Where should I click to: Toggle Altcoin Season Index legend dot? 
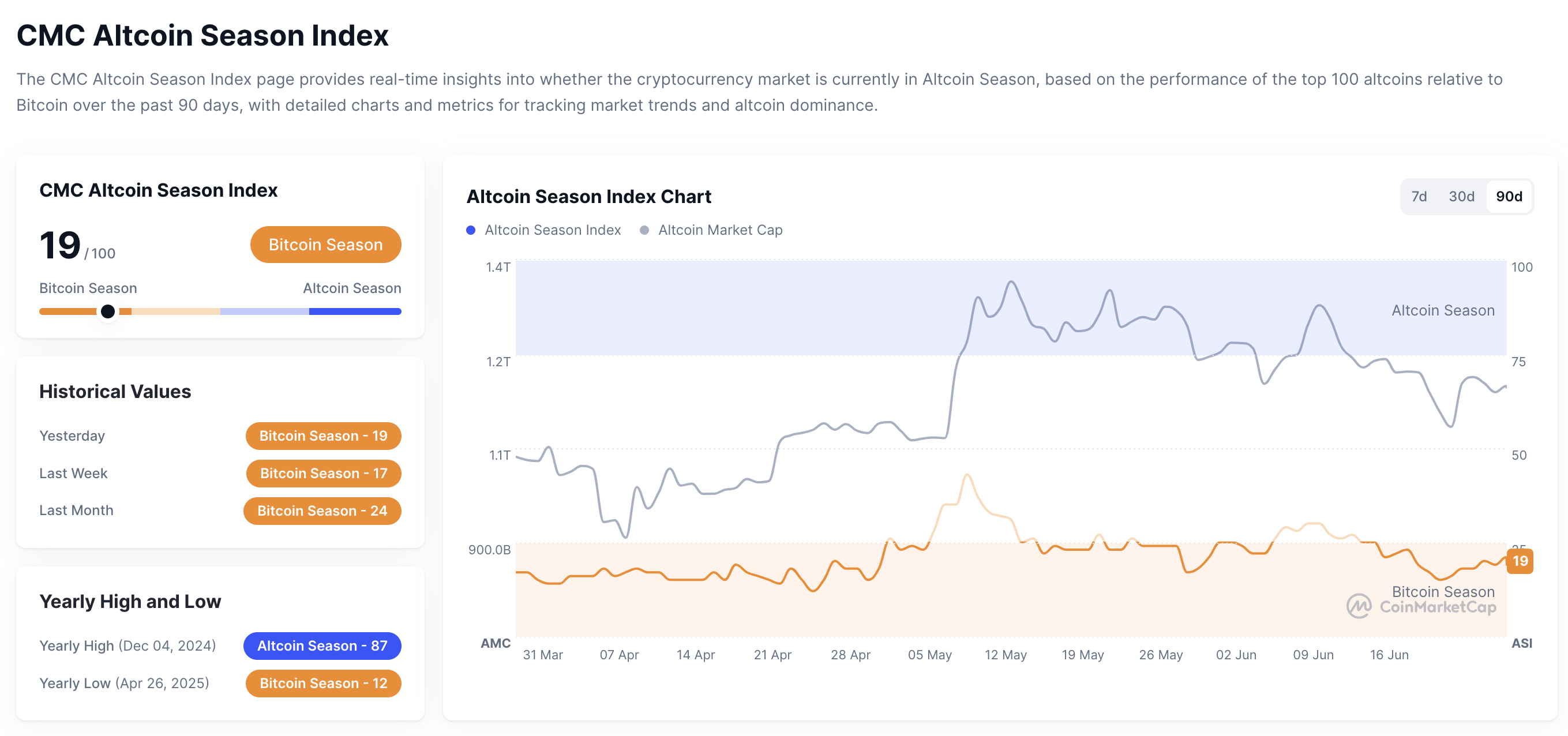tap(471, 230)
